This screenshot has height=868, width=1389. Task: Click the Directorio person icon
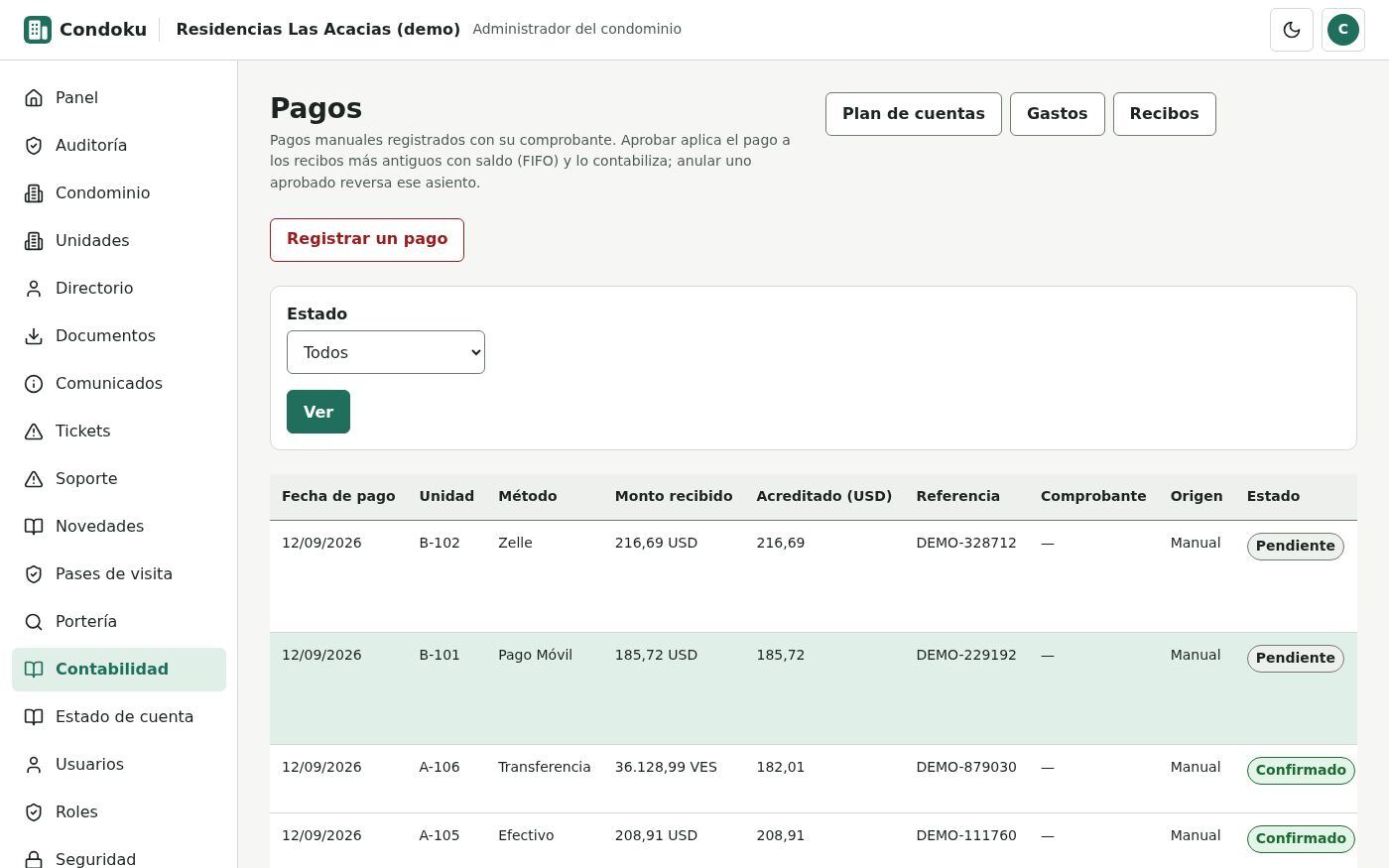click(34, 288)
